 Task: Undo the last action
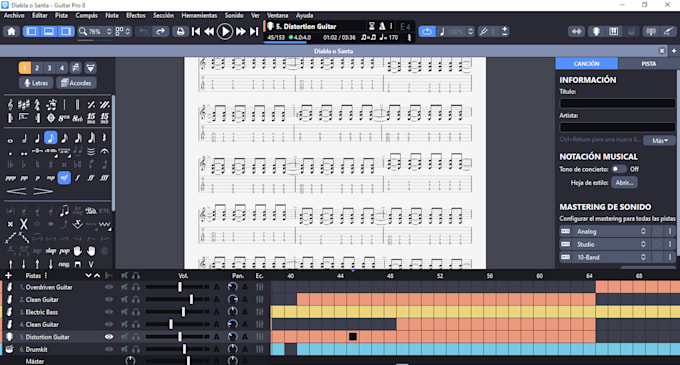click(143, 31)
